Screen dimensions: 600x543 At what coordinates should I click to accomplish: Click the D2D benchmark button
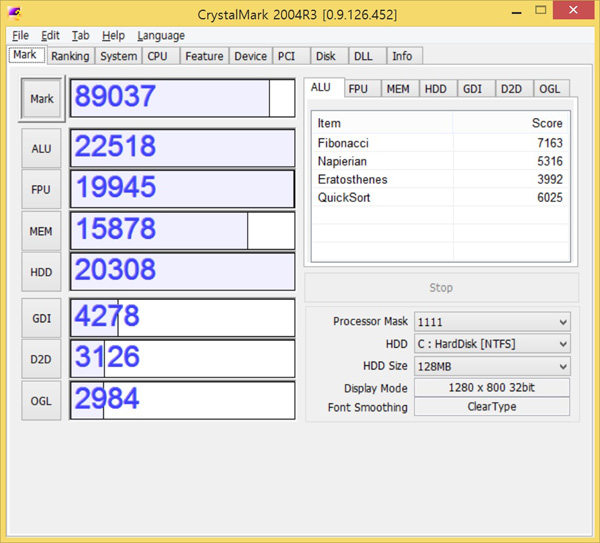pyautogui.click(x=41, y=359)
